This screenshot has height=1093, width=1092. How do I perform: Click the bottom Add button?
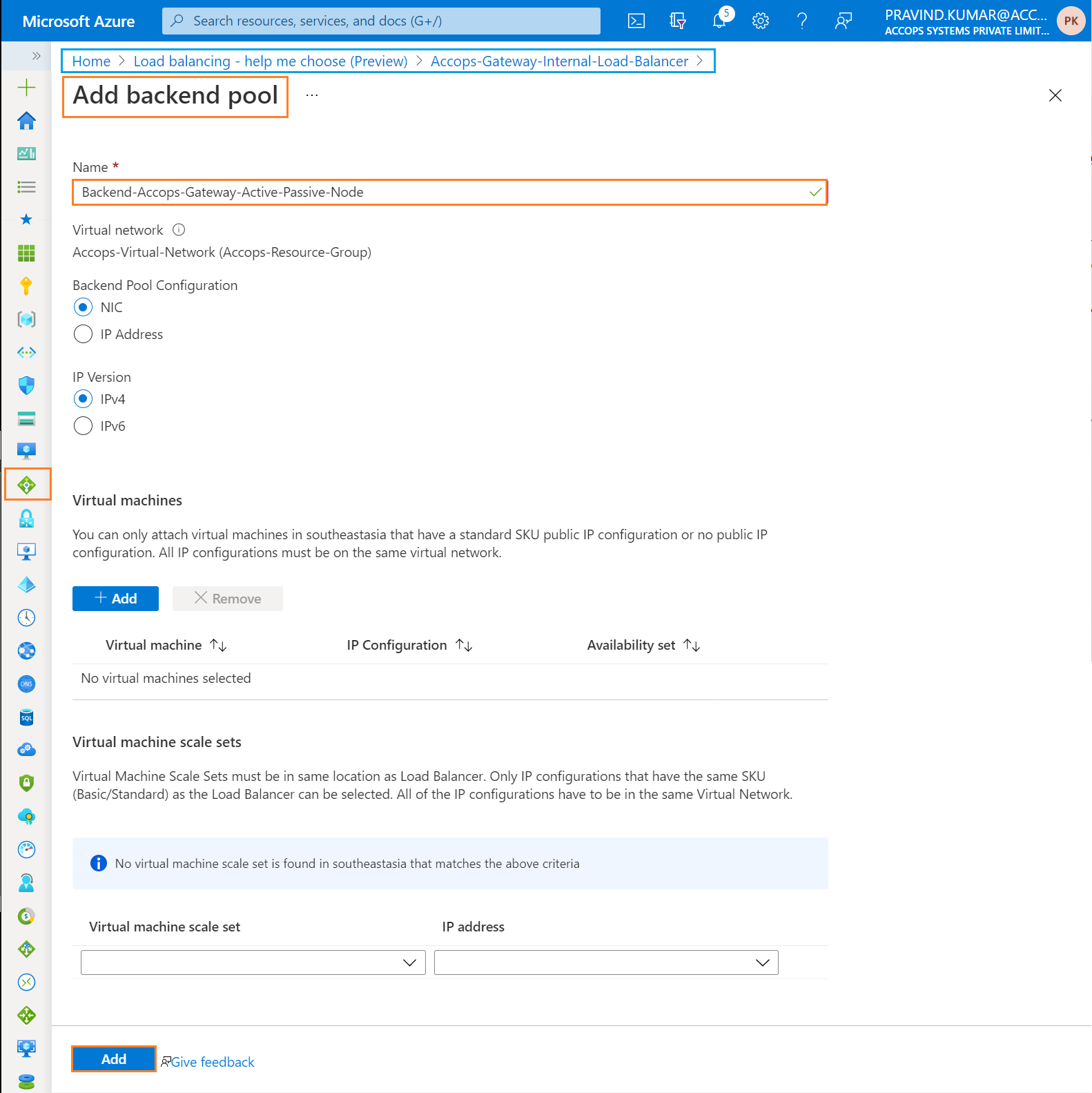coord(114,1059)
